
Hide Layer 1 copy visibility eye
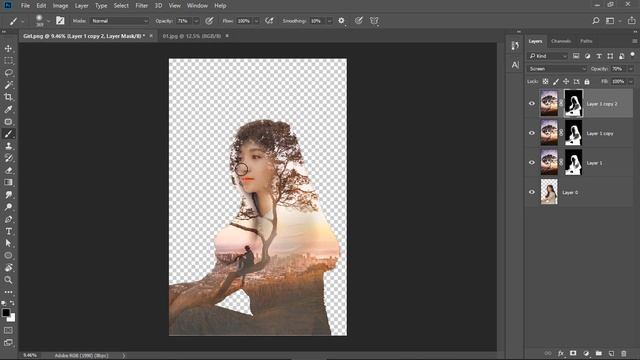pyautogui.click(x=532, y=133)
